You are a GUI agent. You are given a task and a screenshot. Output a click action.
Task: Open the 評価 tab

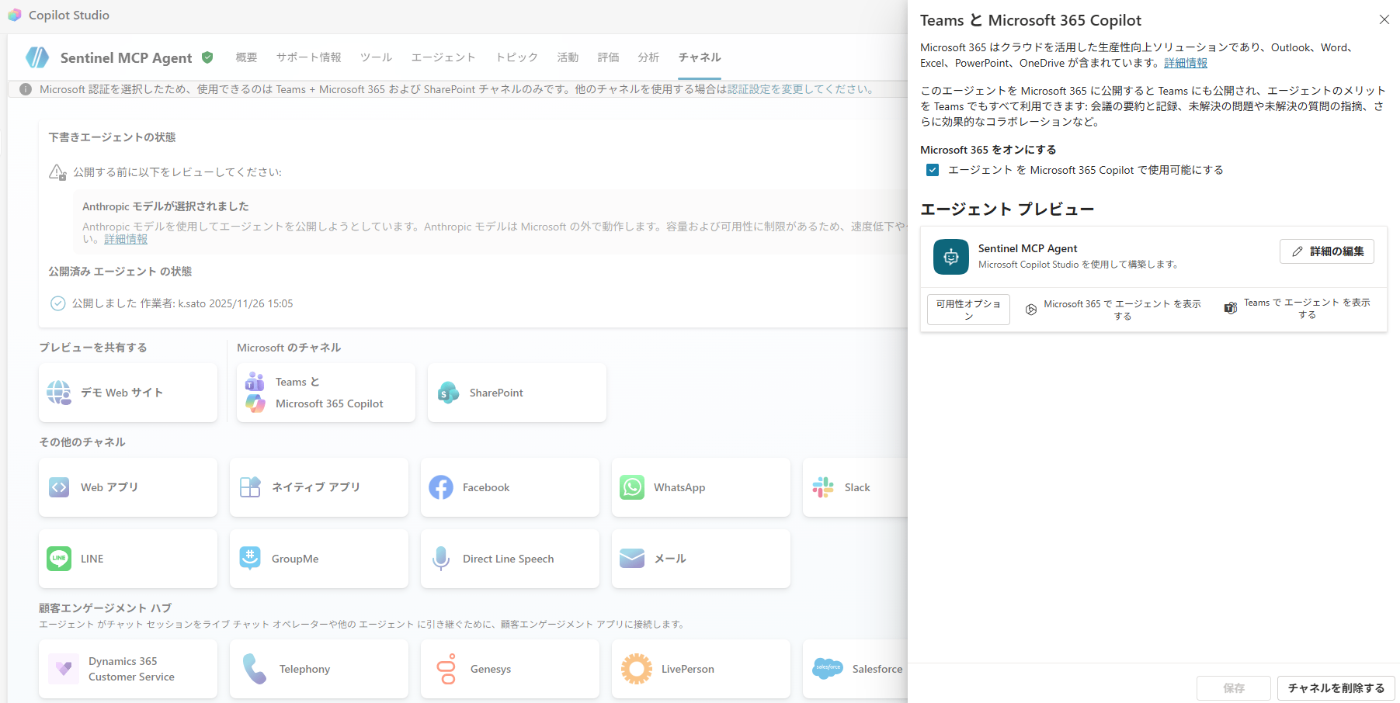(x=608, y=57)
